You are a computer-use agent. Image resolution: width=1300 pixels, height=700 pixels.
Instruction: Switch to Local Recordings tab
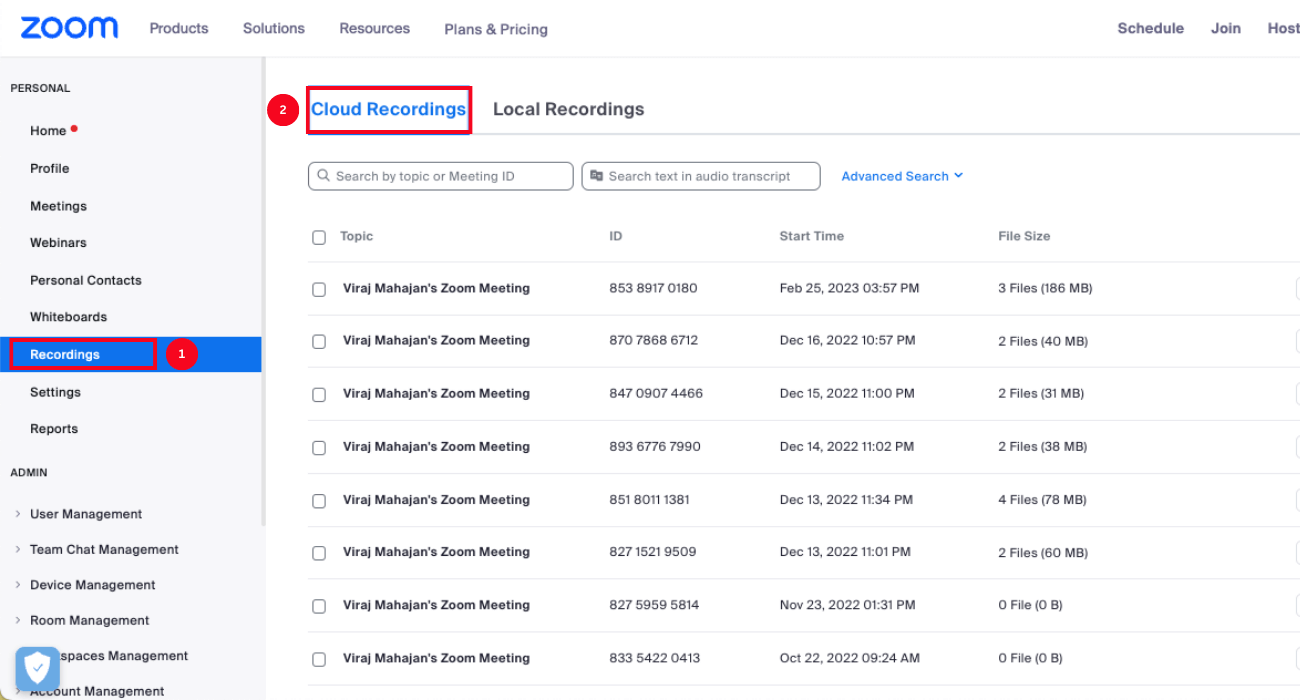click(x=568, y=109)
